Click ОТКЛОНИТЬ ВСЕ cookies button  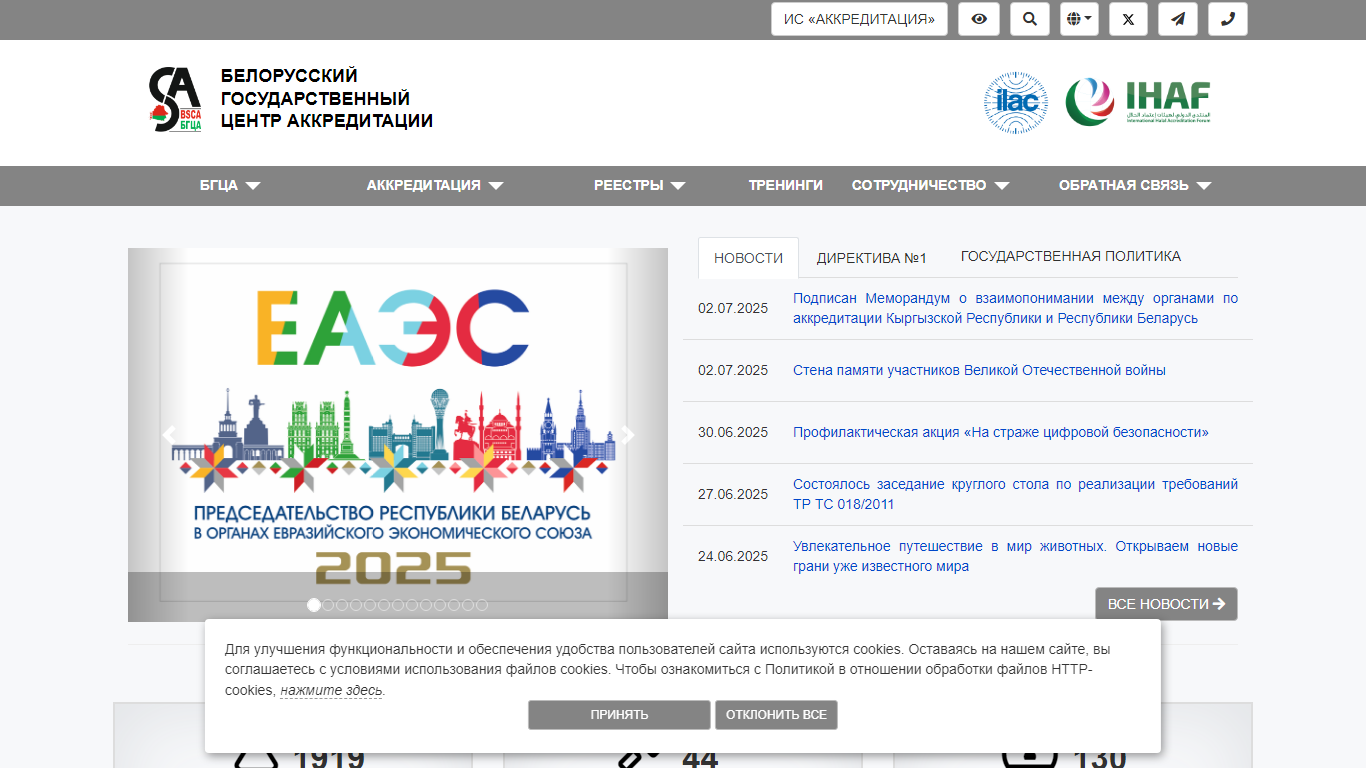tap(776, 715)
